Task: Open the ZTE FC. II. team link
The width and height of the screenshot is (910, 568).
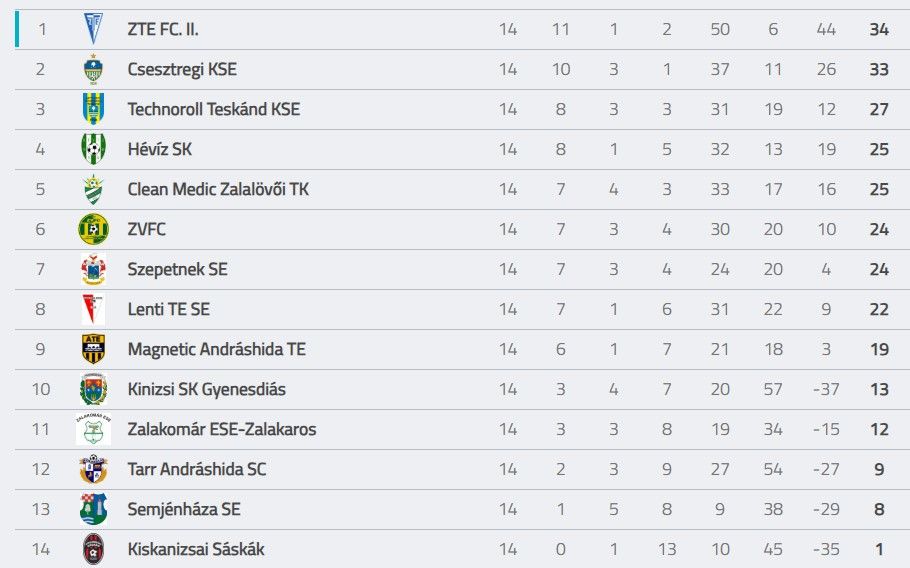Action: [x=163, y=29]
